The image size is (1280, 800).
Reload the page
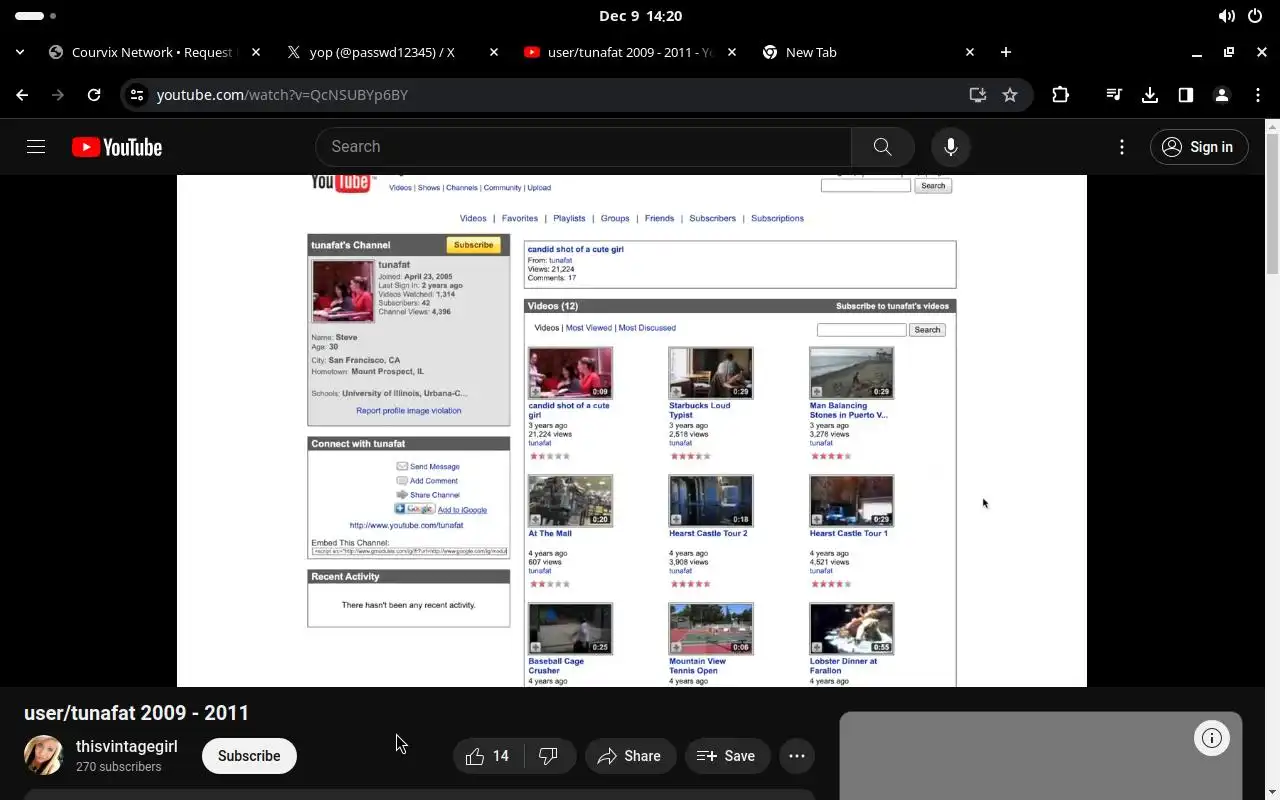(x=94, y=95)
